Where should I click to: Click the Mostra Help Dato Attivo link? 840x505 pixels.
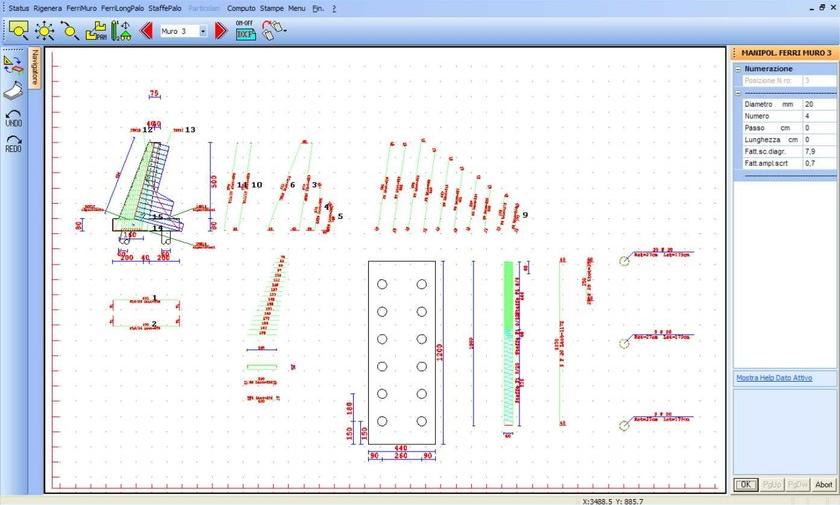tap(774, 377)
